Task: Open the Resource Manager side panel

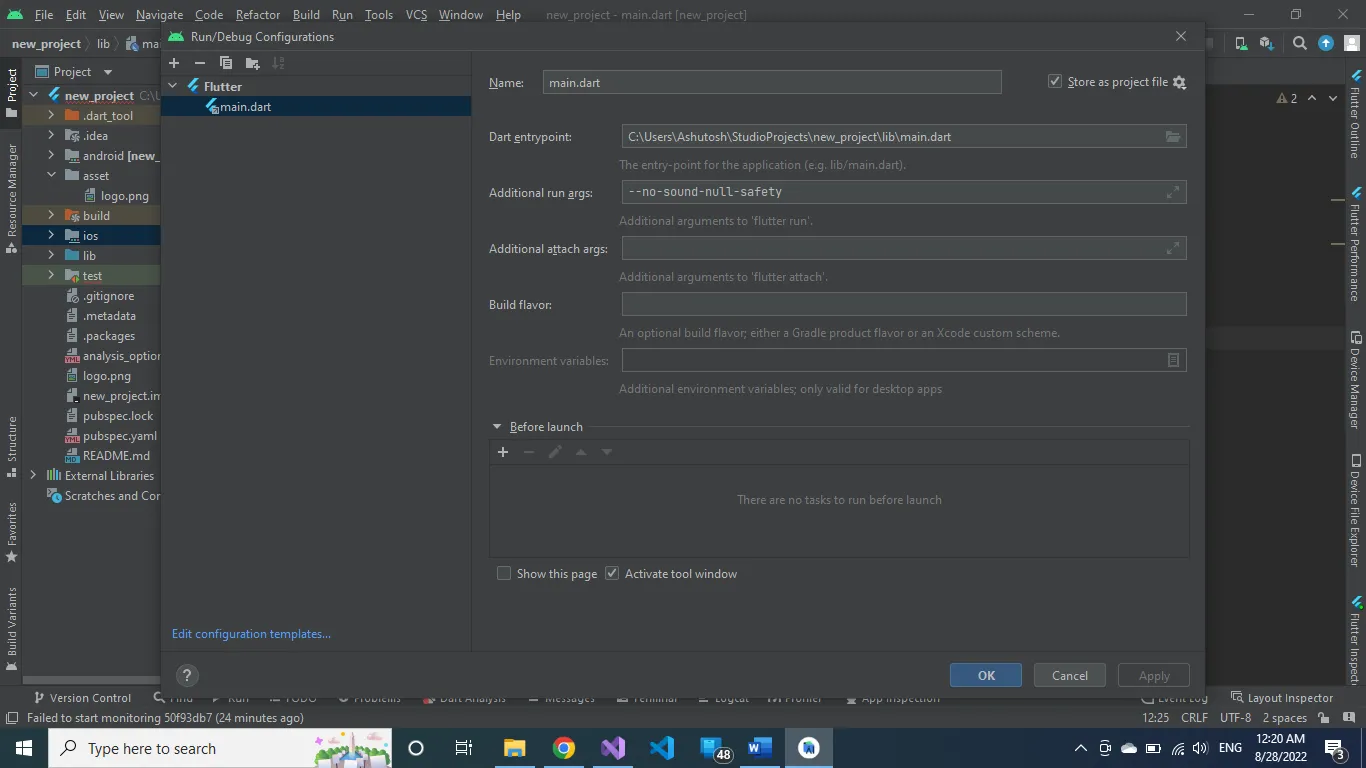Action: click(x=12, y=198)
